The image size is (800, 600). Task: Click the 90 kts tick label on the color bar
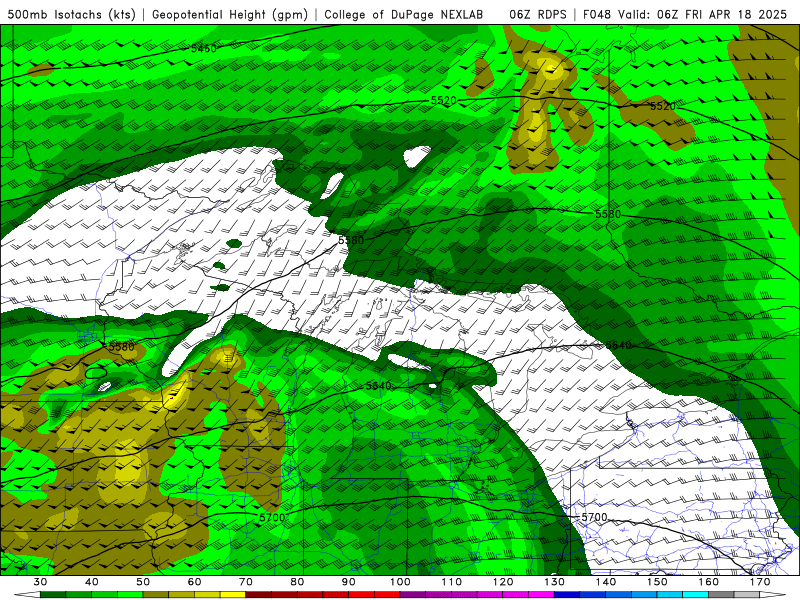(x=348, y=582)
